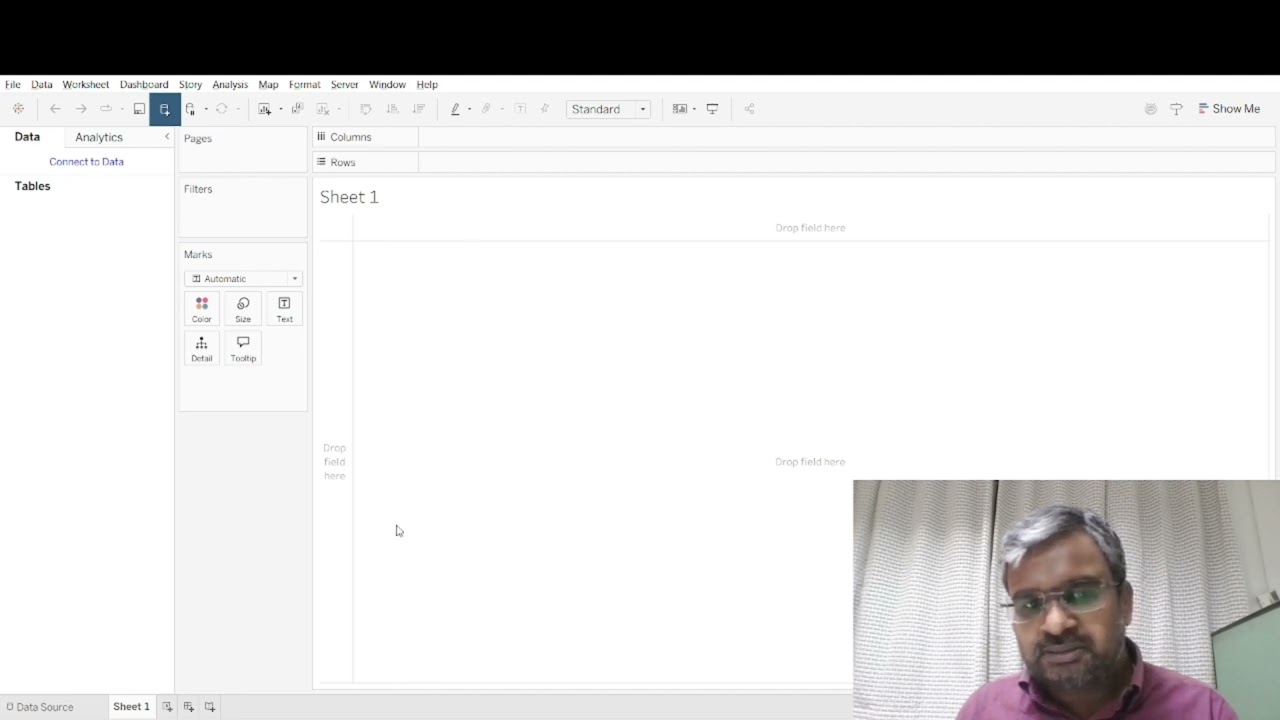Click the Columns shelf field area

846,137
